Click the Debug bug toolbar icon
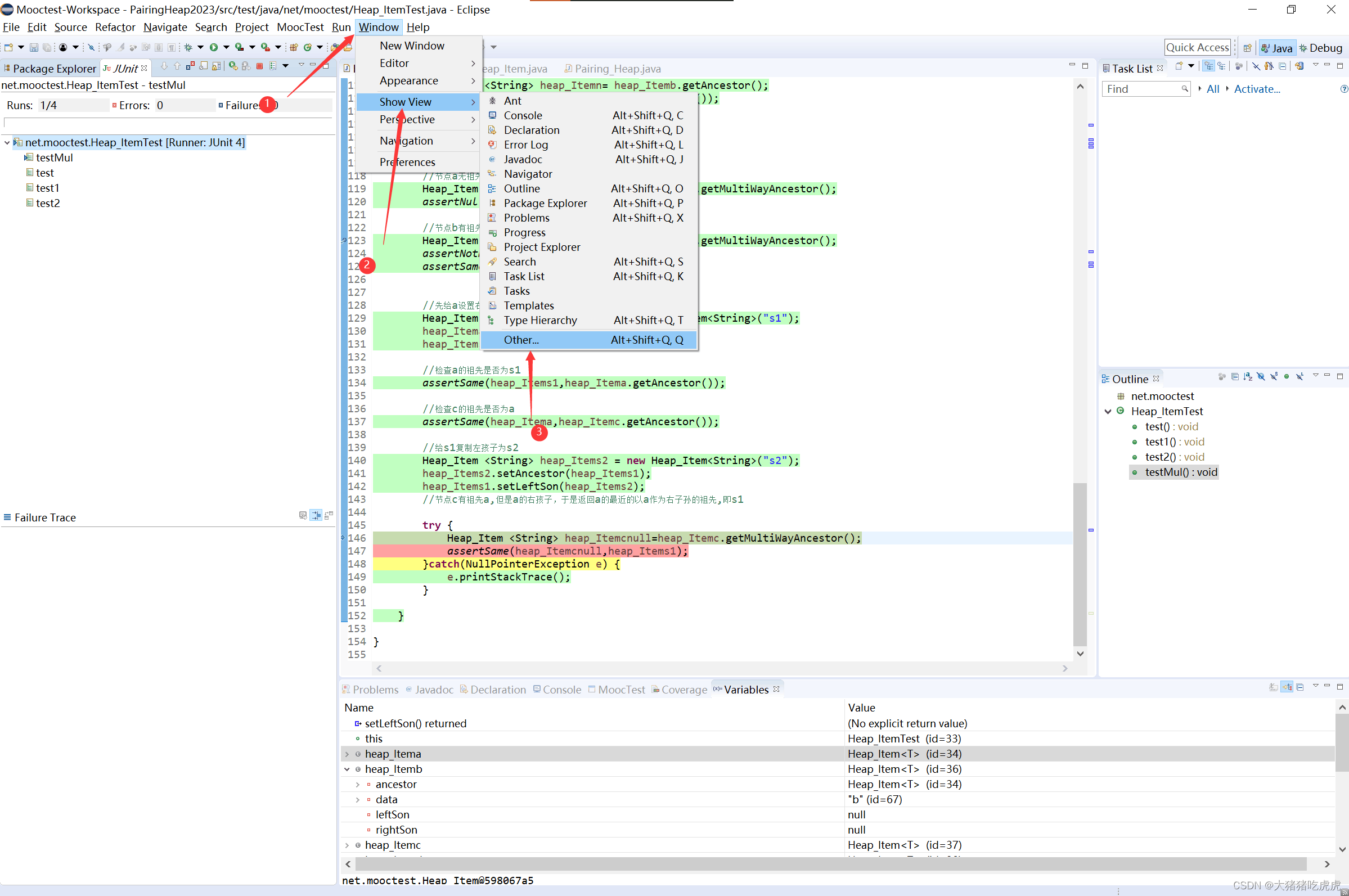This screenshot has width=1349, height=896. point(188,47)
